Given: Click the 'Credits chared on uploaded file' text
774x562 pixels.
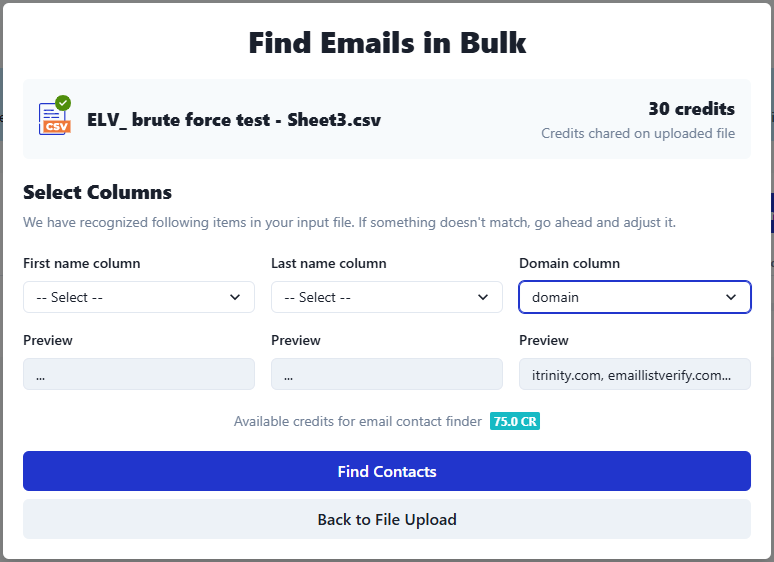Looking at the screenshot, I should [x=638, y=133].
